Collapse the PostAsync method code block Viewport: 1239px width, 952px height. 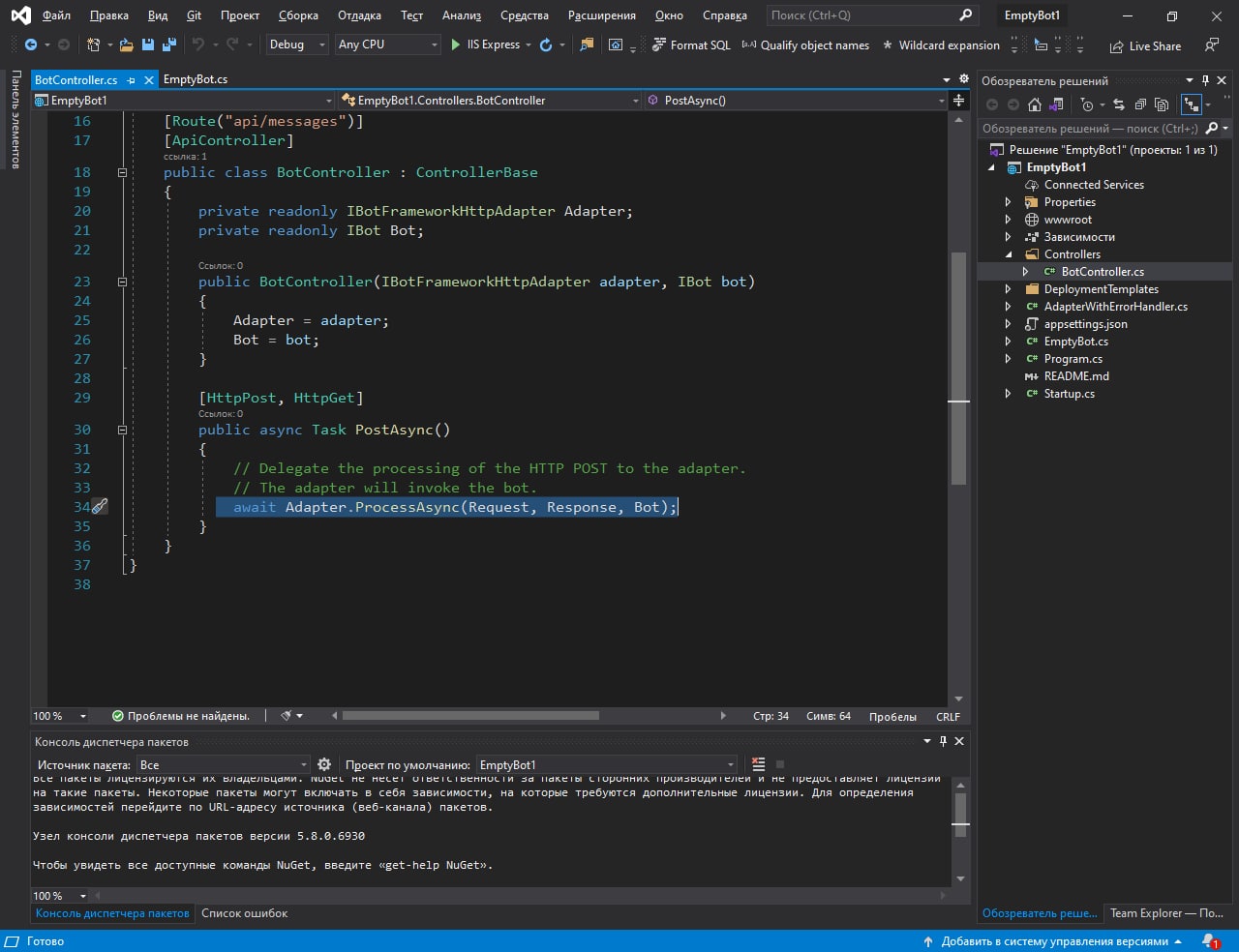tap(122, 430)
